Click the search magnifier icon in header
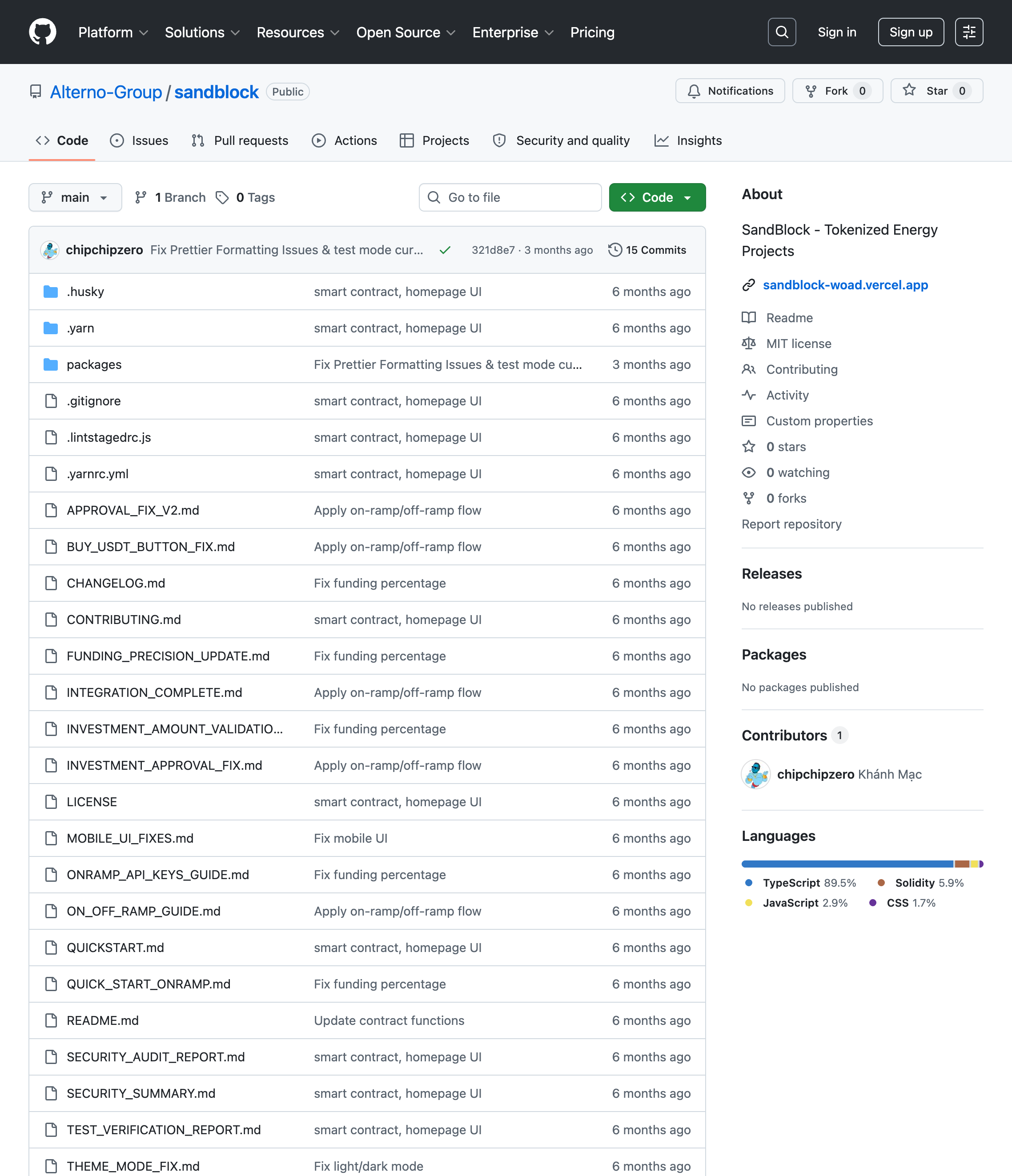 pos(781,32)
